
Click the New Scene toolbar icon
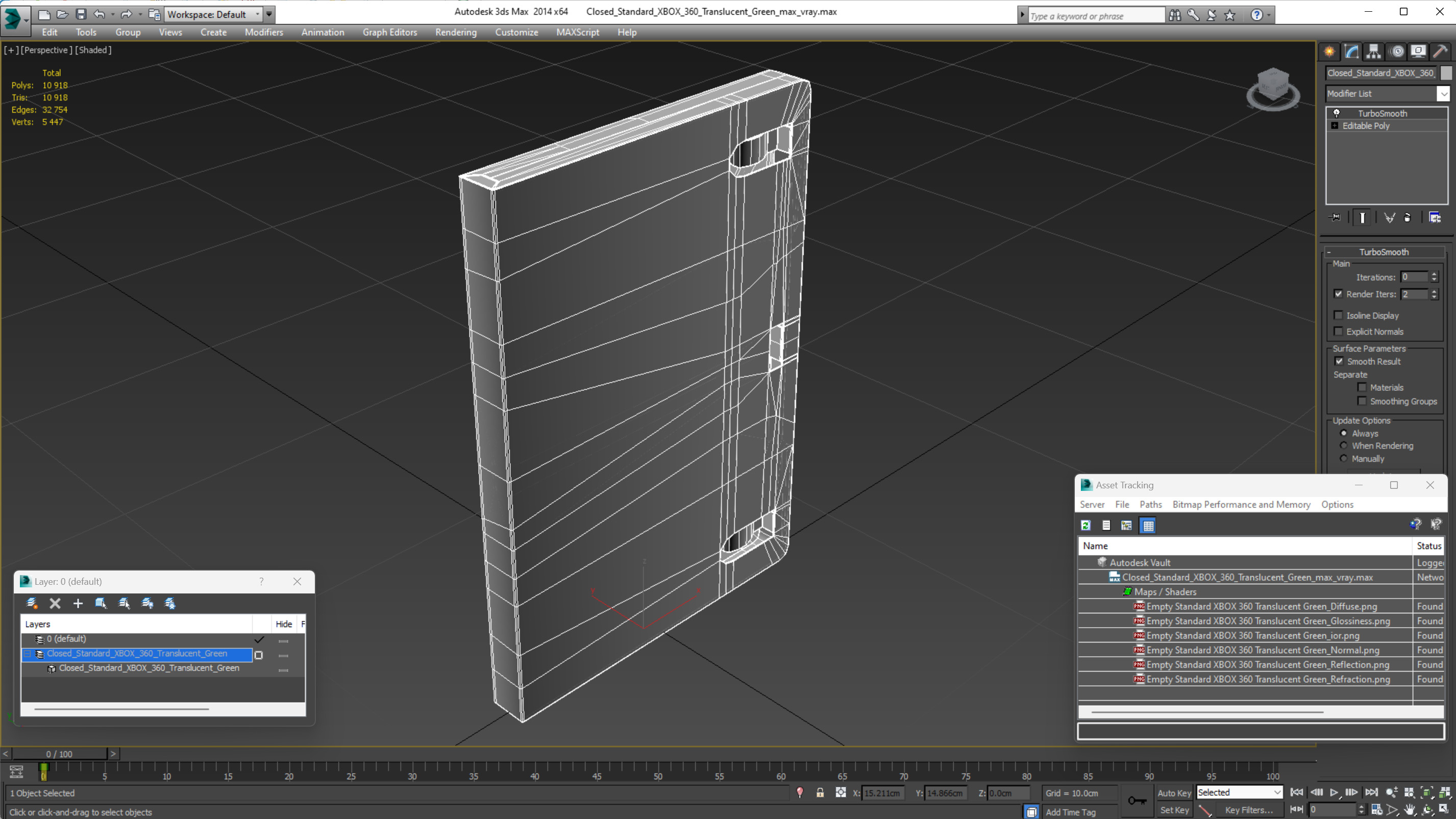43,14
